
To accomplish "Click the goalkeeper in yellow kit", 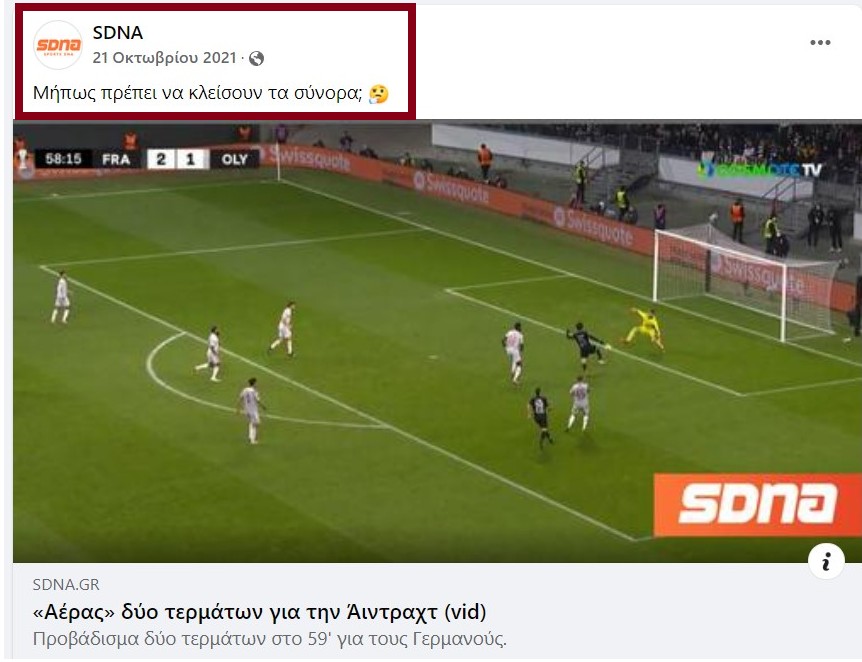I will point(644,328).
